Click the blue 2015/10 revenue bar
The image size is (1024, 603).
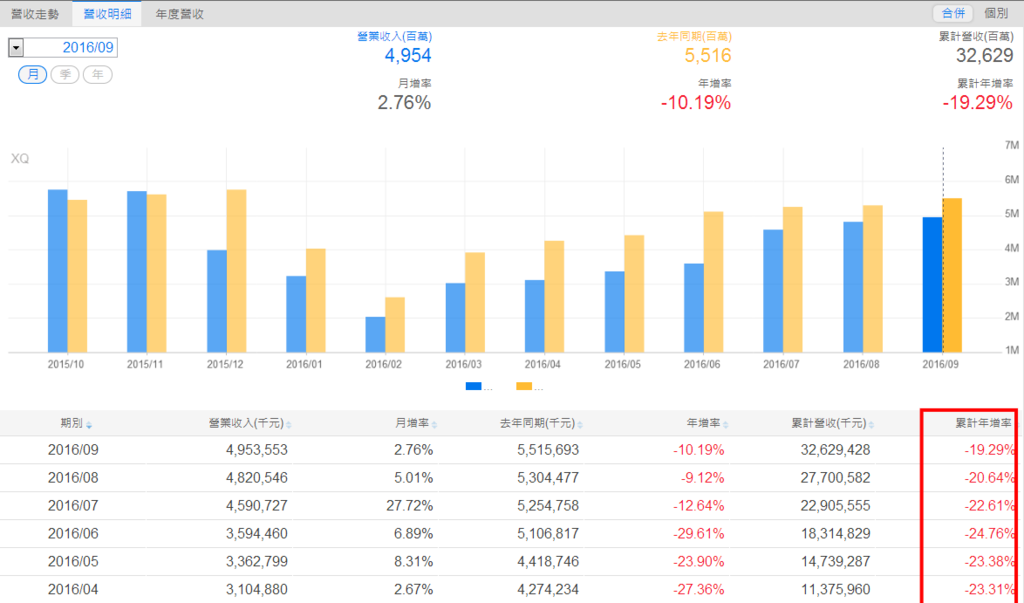[57, 271]
